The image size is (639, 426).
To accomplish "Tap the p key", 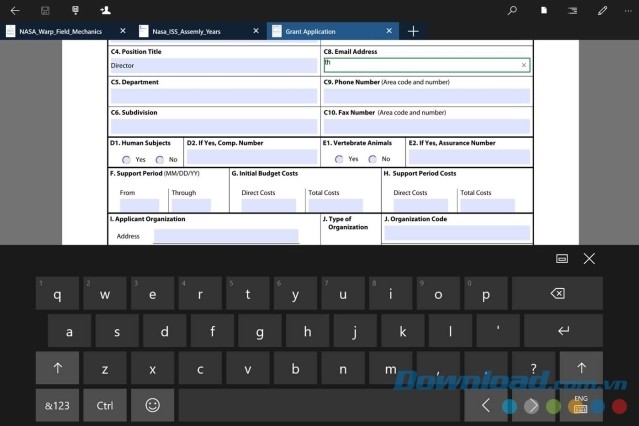I will click(486, 294).
